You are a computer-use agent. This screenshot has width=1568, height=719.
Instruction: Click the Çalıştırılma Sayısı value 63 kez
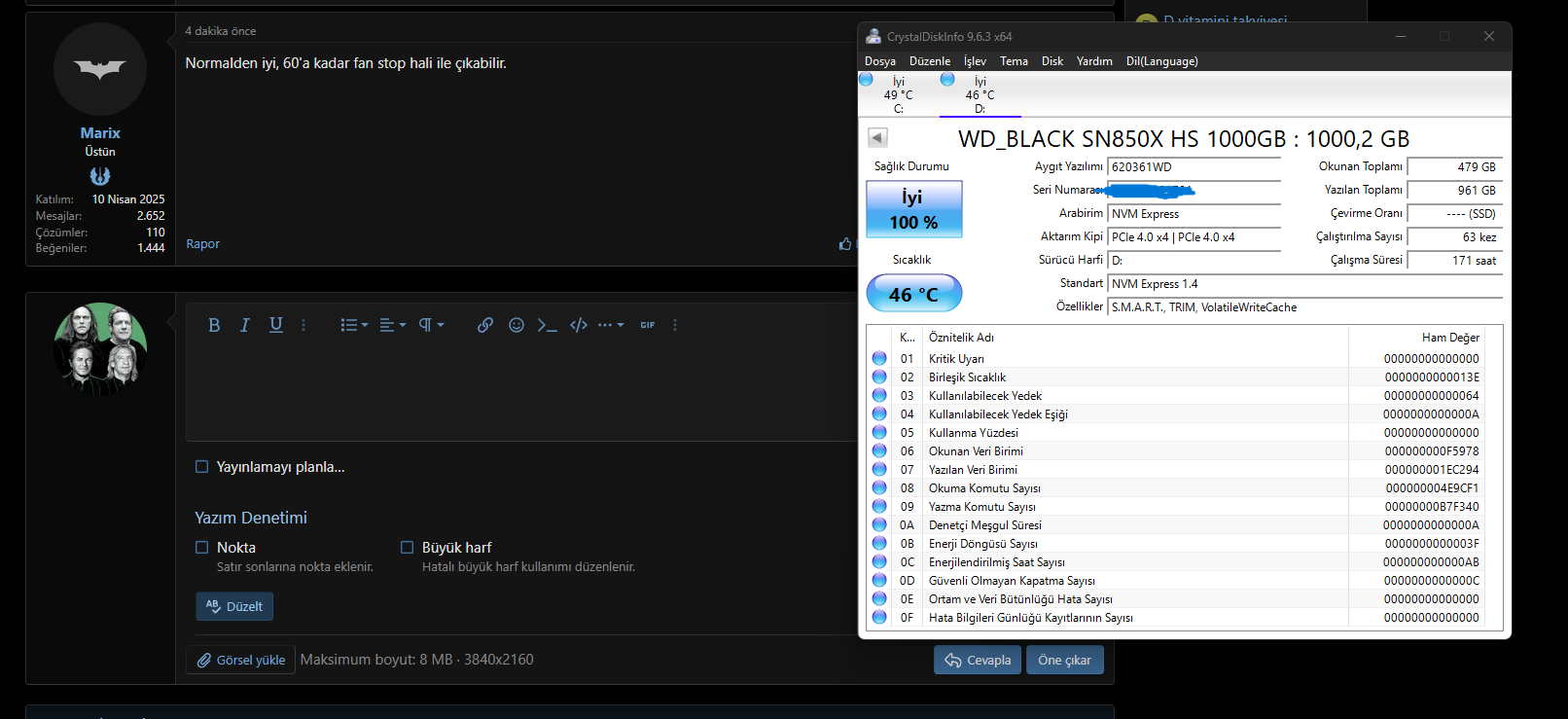1455,237
